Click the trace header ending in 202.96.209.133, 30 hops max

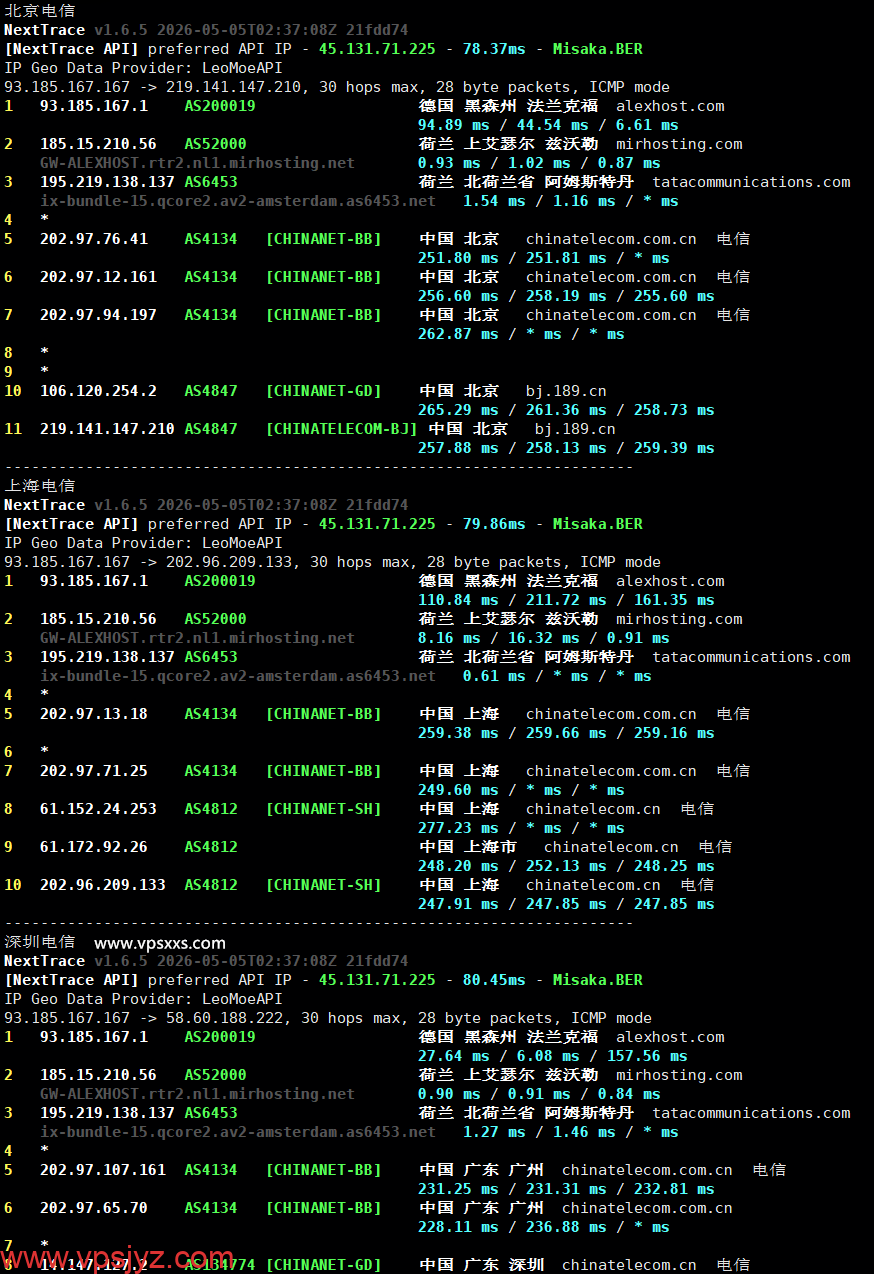[332, 562]
